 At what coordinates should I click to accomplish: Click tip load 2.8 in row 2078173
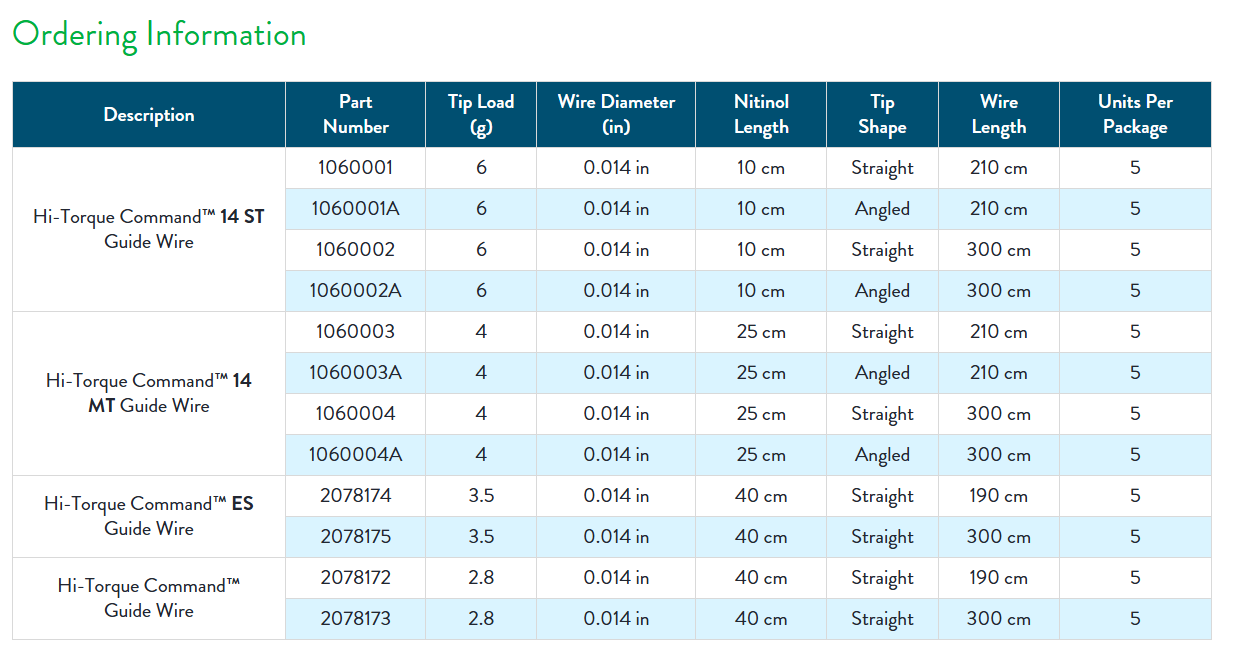click(481, 619)
